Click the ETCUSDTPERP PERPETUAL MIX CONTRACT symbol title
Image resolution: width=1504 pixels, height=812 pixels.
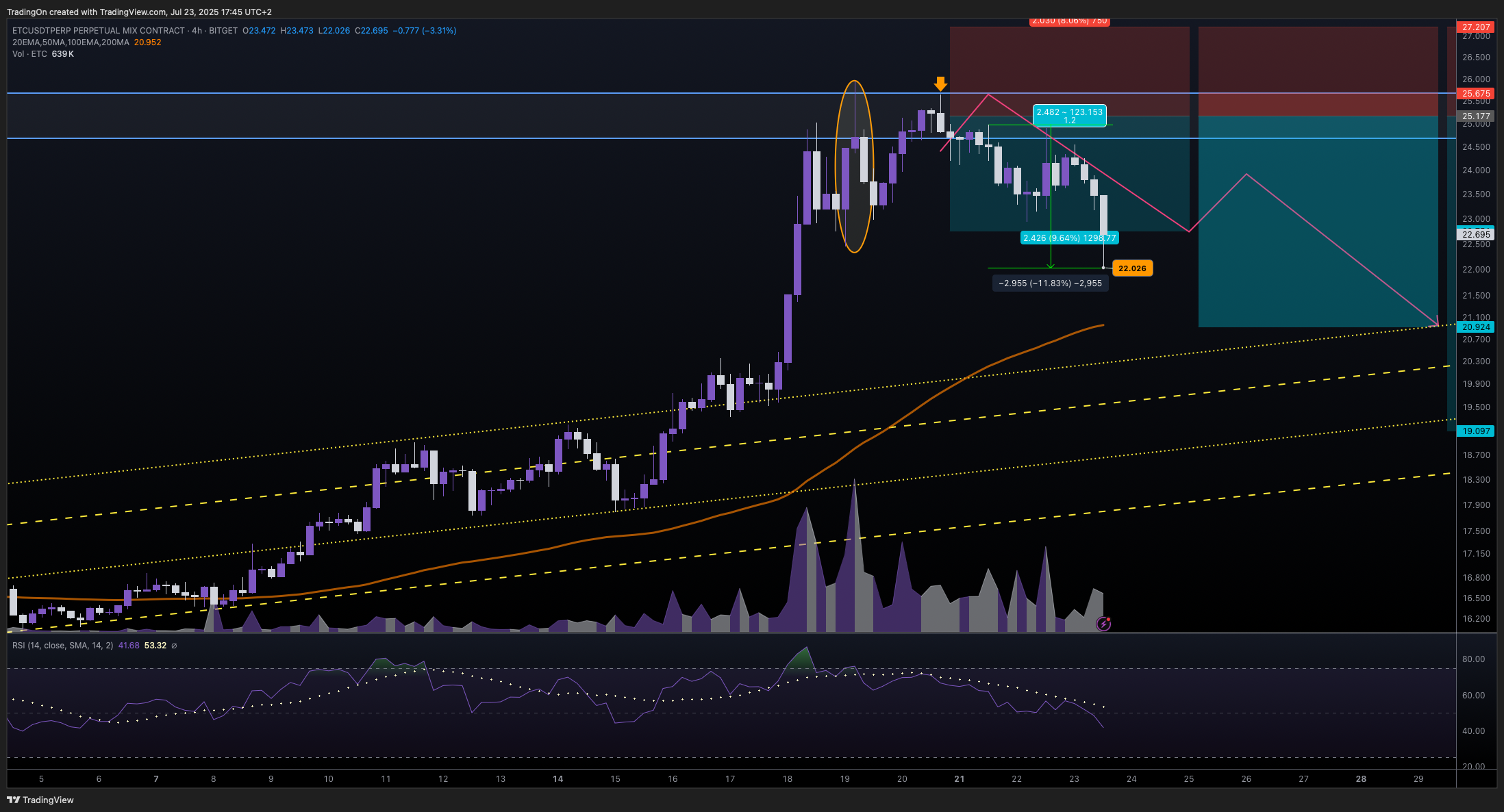pyautogui.click(x=98, y=31)
